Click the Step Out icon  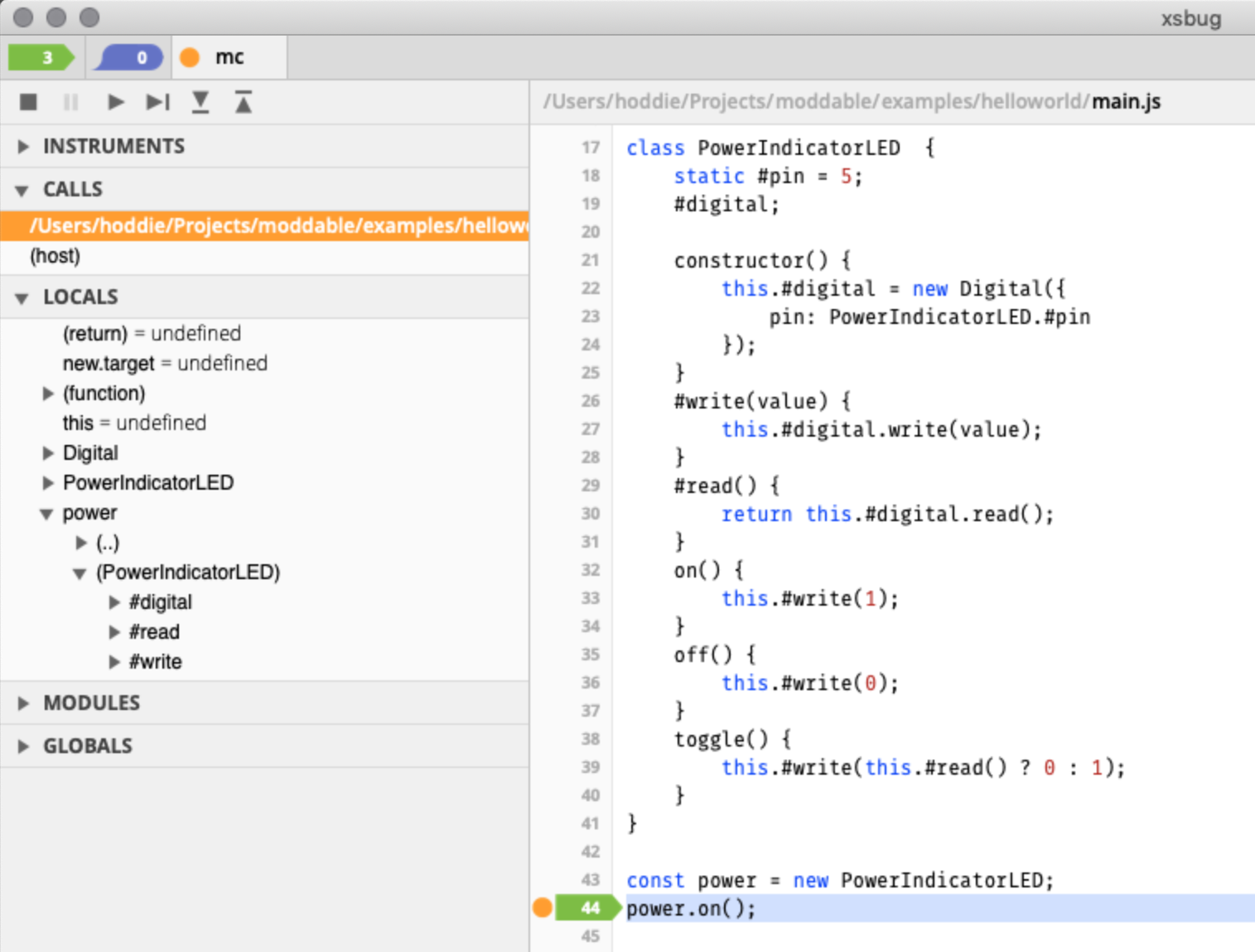243,102
